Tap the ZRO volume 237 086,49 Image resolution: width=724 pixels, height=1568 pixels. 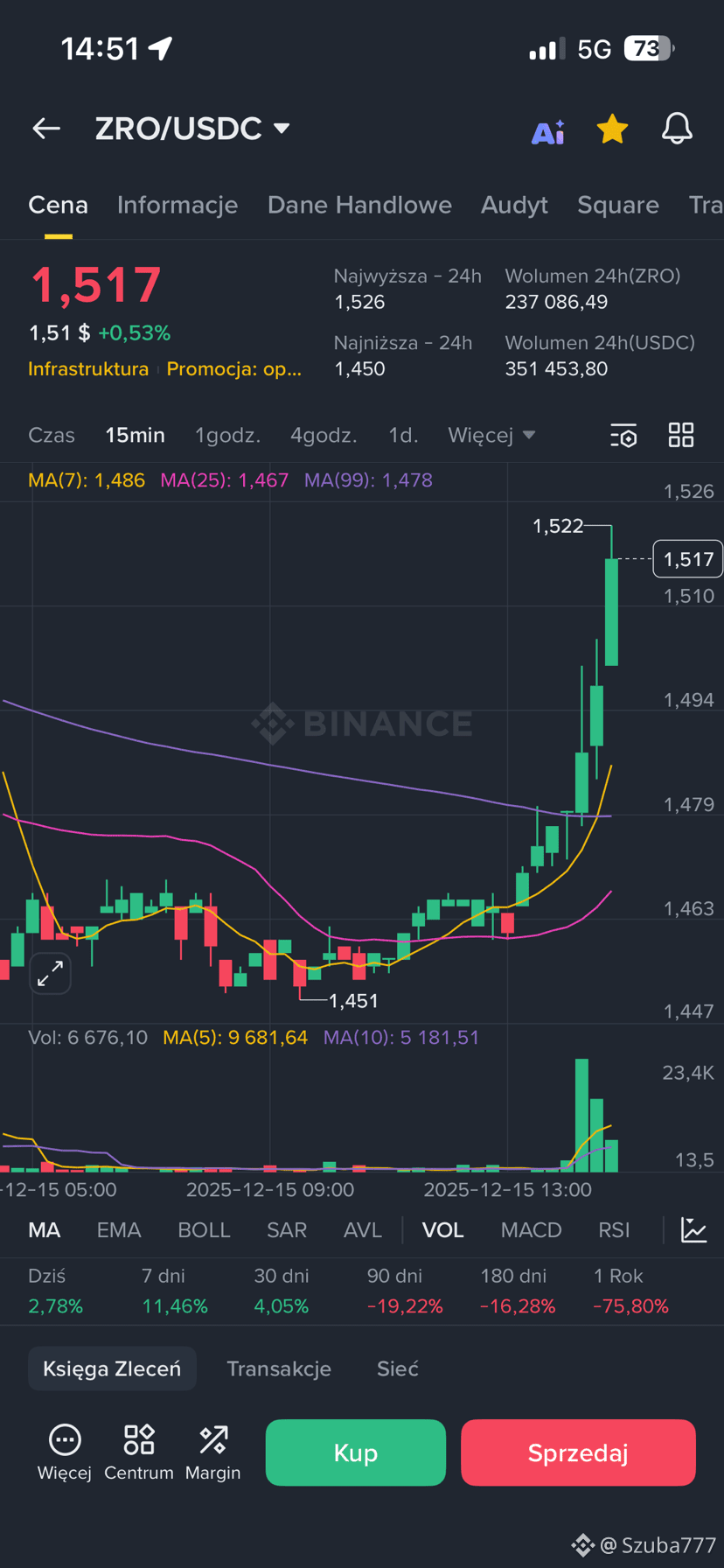pyautogui.click(x=556, y=302)
